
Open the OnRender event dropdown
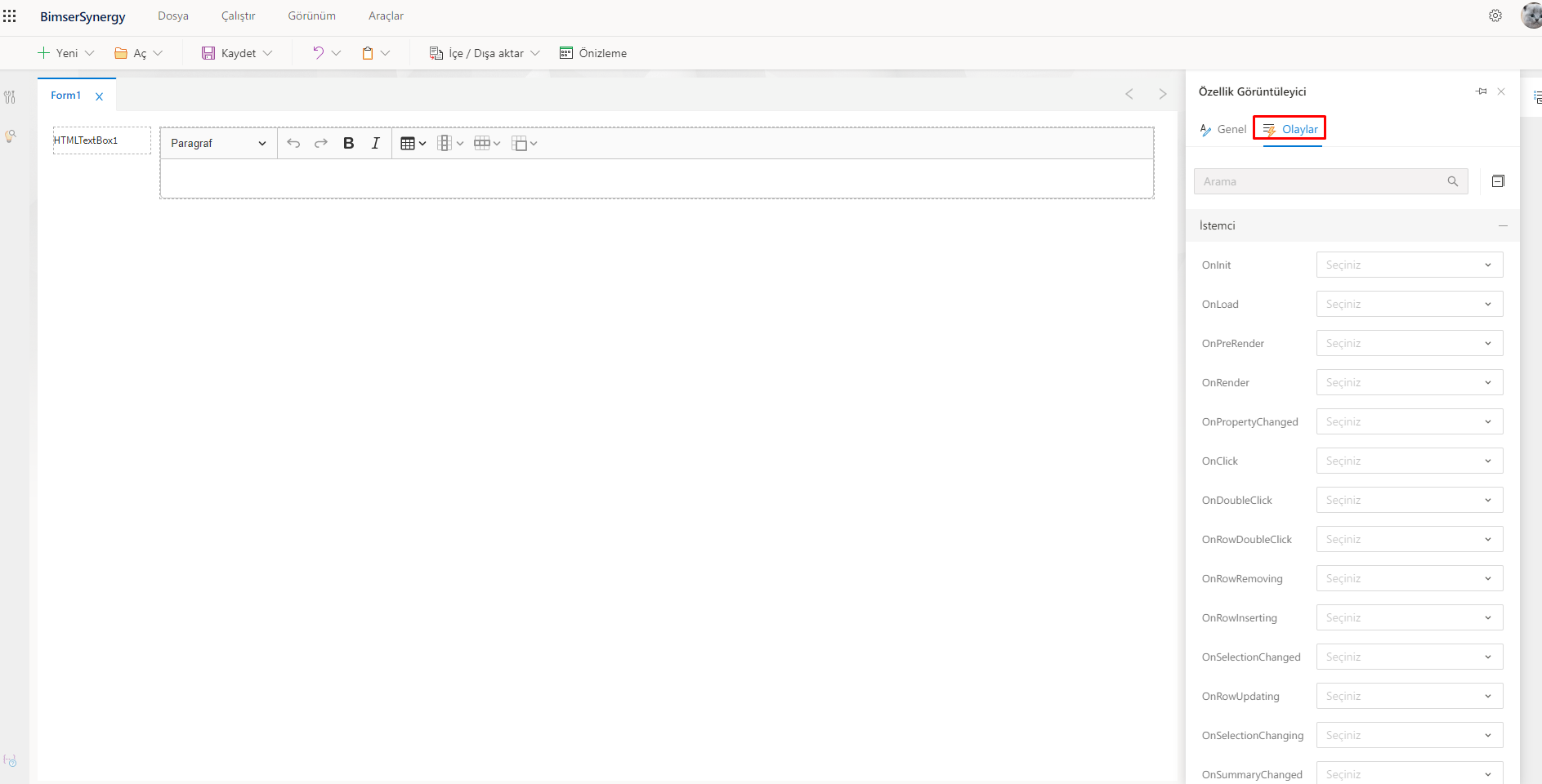coord(1410,382)
